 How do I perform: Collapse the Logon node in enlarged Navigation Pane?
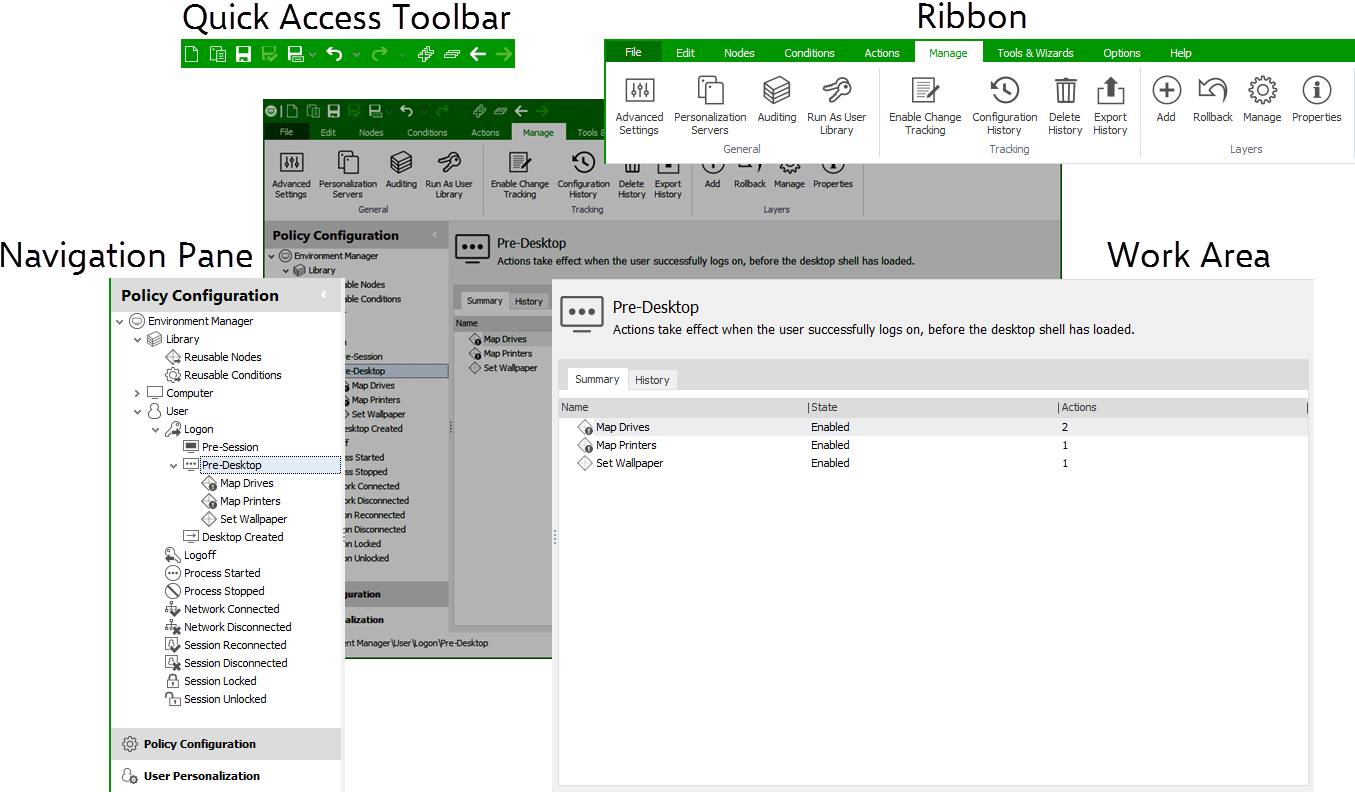coord(156,429)
